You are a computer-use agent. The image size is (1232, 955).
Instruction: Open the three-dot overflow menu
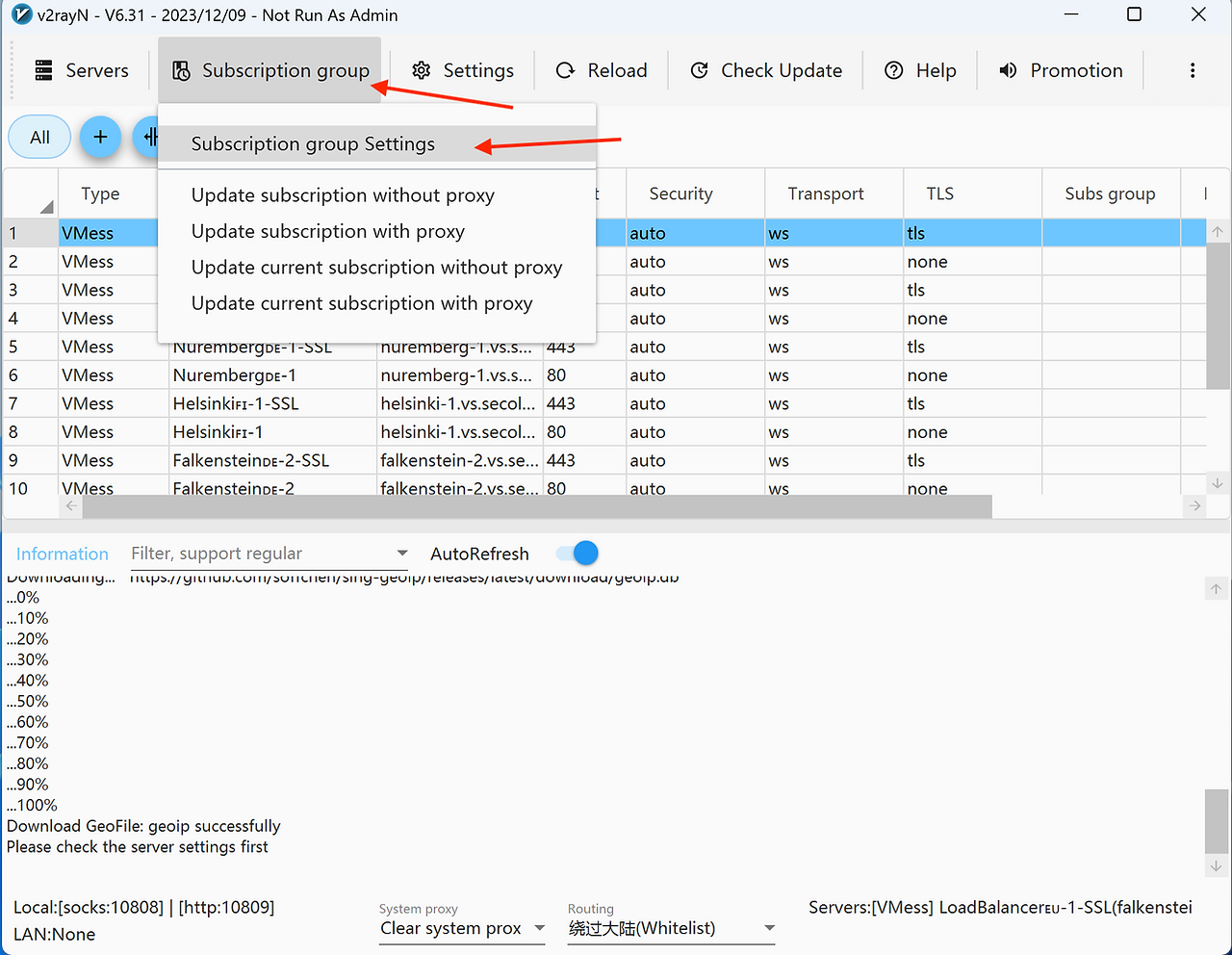coord(1193,70)
